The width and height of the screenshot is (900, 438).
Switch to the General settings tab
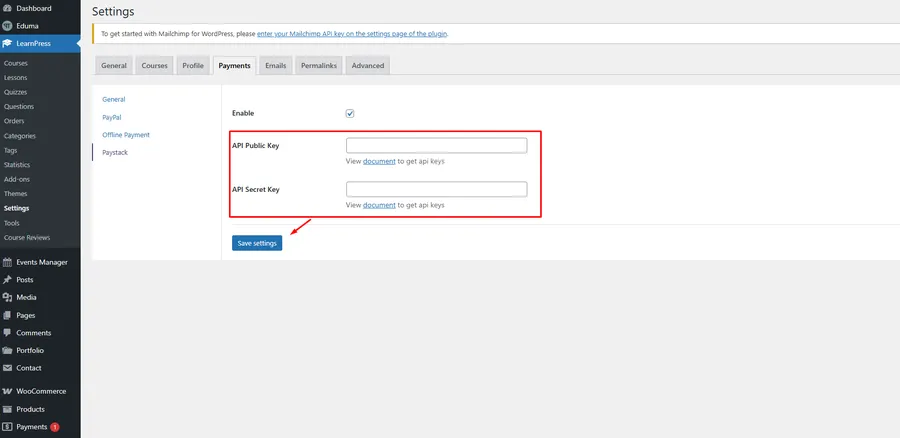click(x=114, y=65)
